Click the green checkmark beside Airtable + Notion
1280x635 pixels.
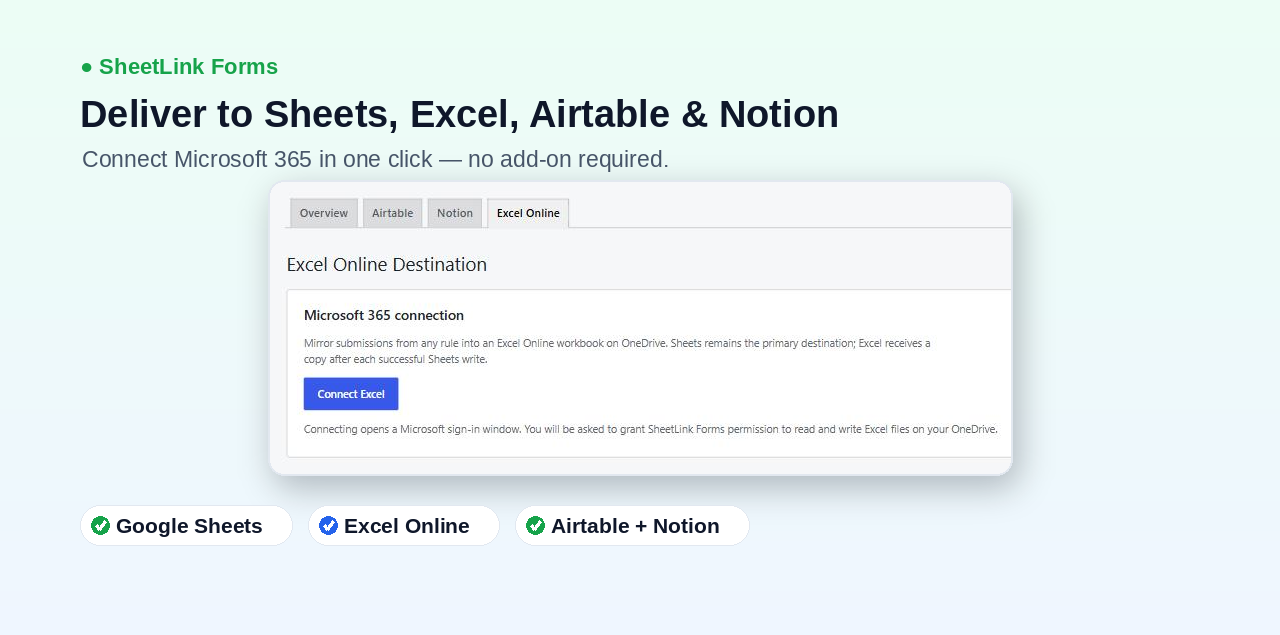[536, 526]
